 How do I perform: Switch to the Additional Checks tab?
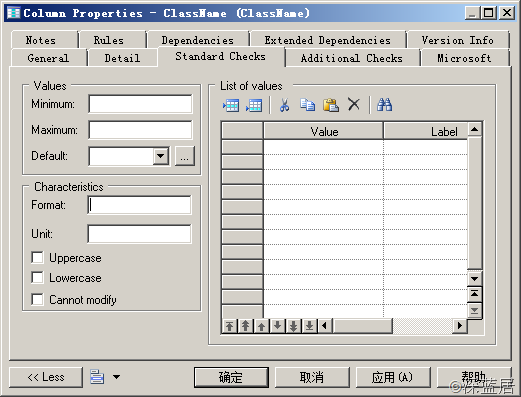[x=352, y=58]
